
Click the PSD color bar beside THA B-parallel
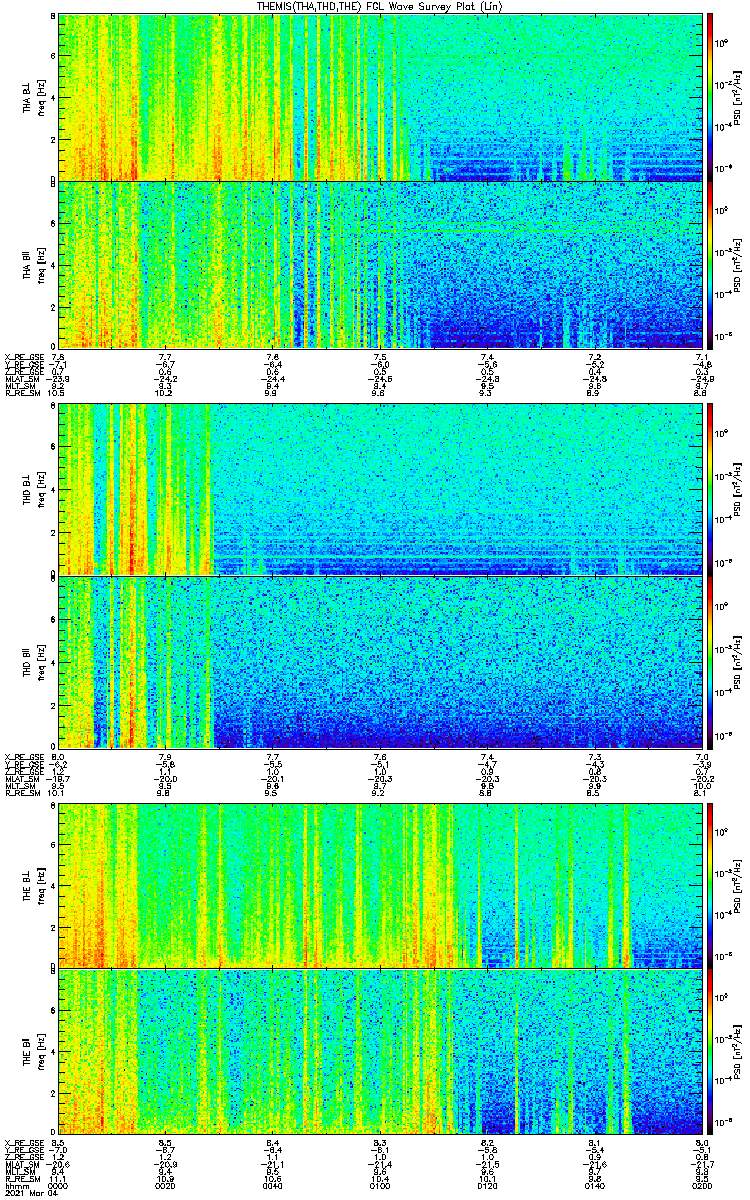(709, 264)
